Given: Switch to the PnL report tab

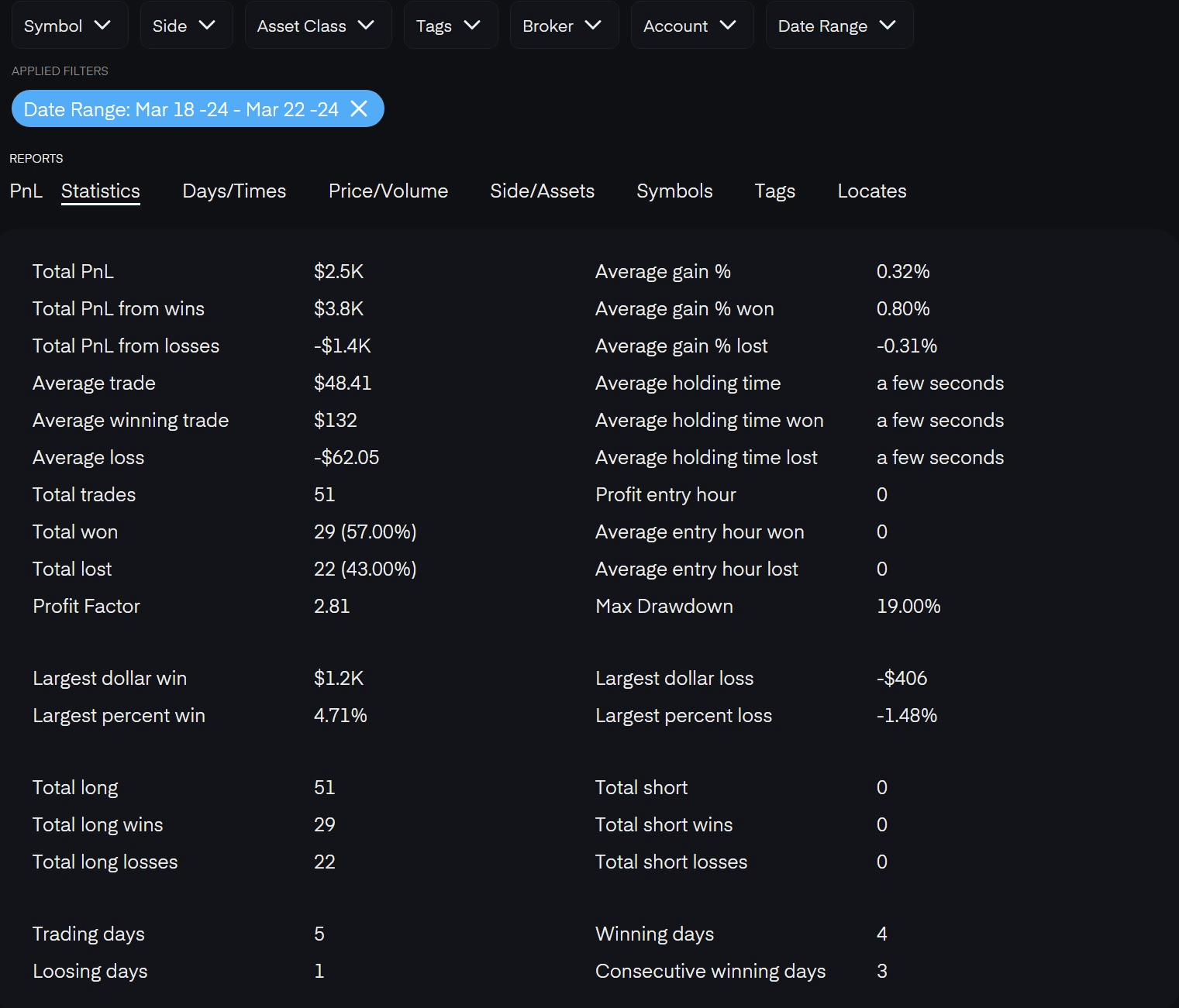Looking at the screenshot, I should coord(26,191).
